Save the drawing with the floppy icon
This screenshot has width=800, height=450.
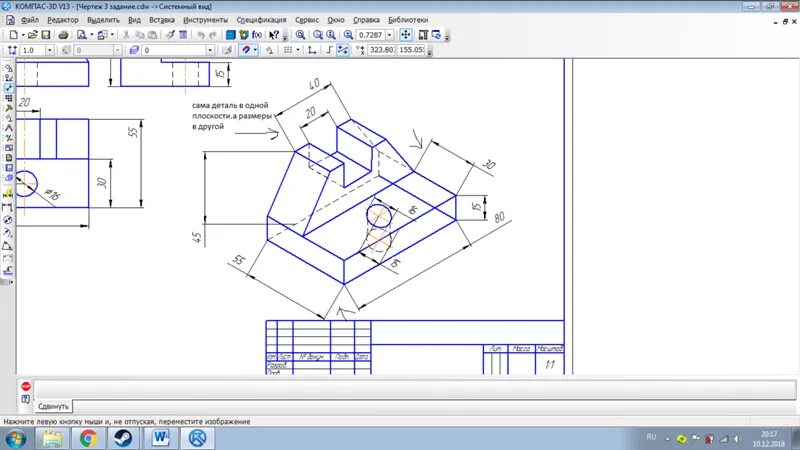coord(45,35)
